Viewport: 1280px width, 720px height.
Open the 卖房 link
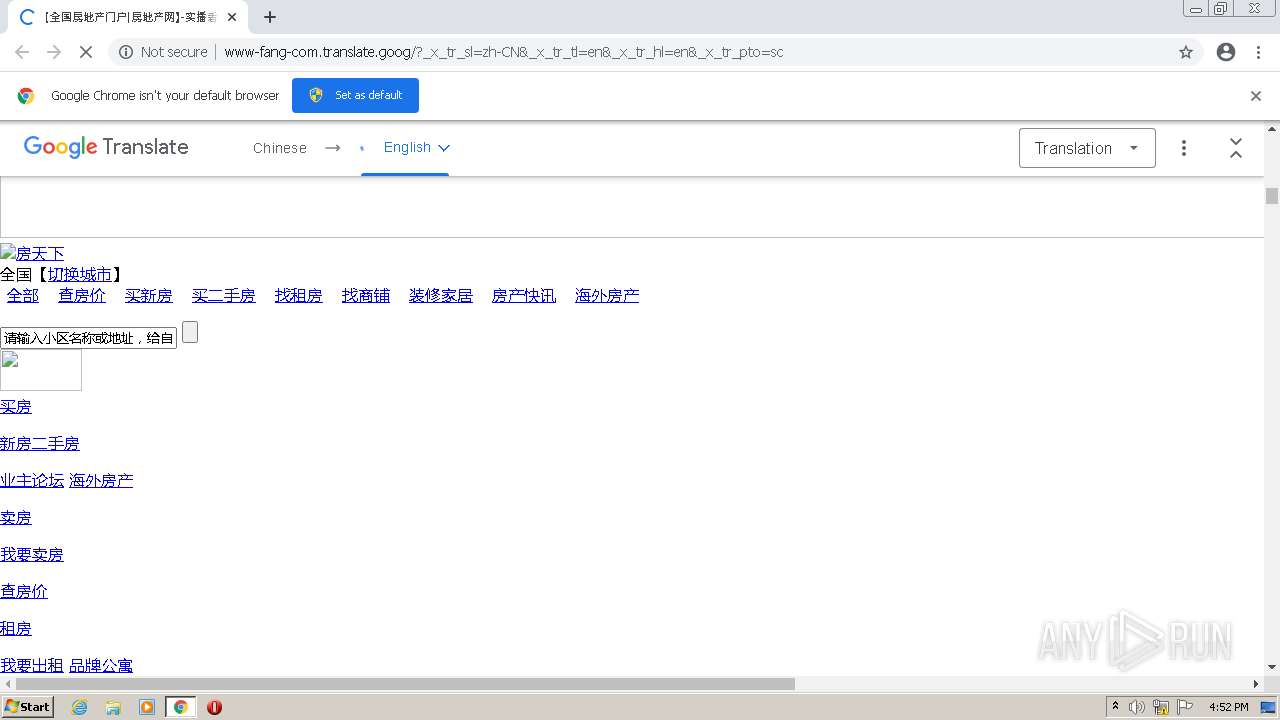point(16,518)
